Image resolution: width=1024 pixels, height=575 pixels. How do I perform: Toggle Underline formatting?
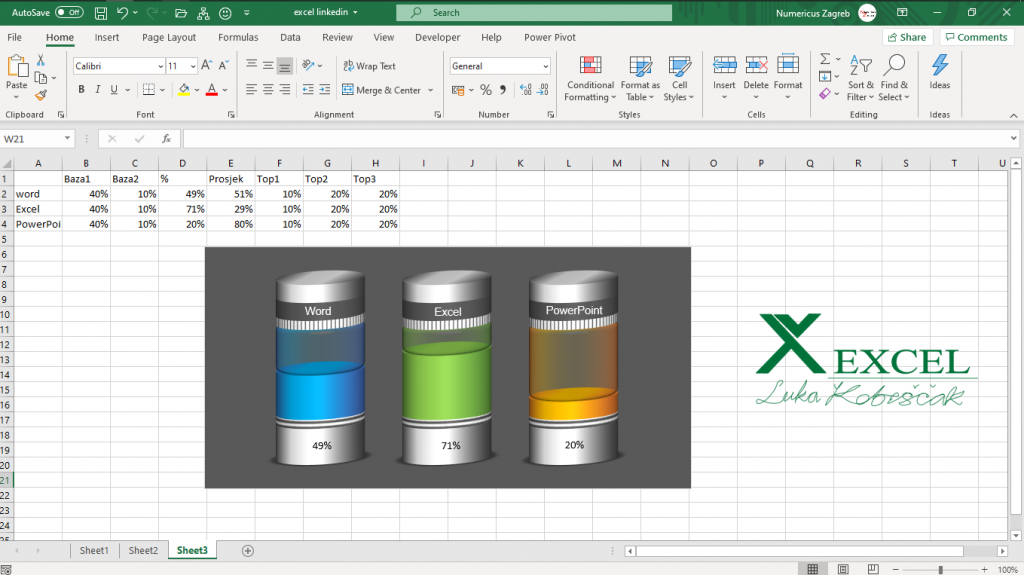114,90
